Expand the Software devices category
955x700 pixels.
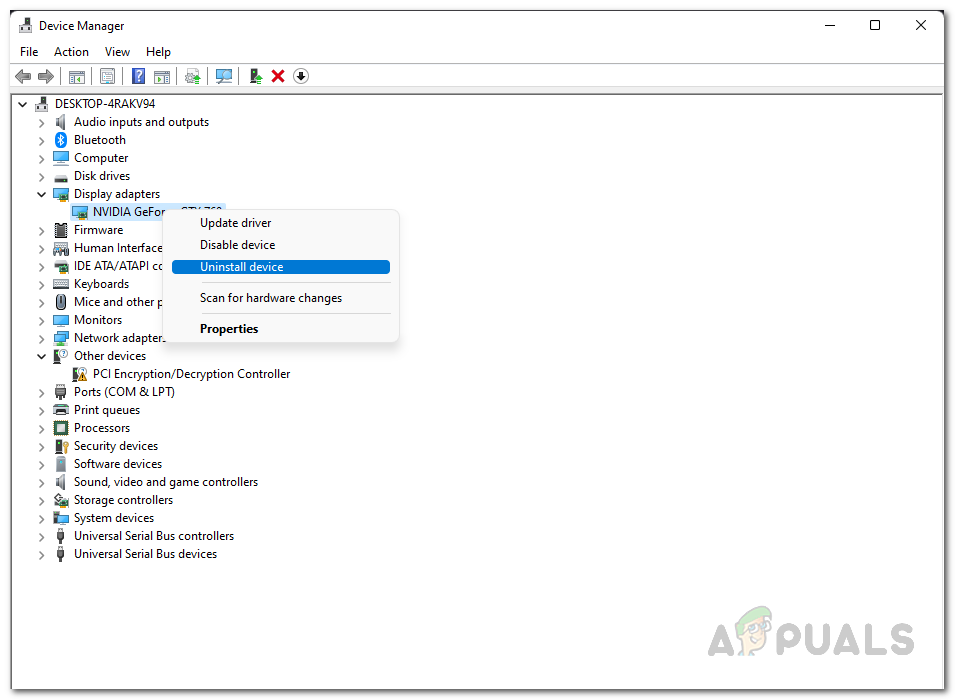coord(41,465)
